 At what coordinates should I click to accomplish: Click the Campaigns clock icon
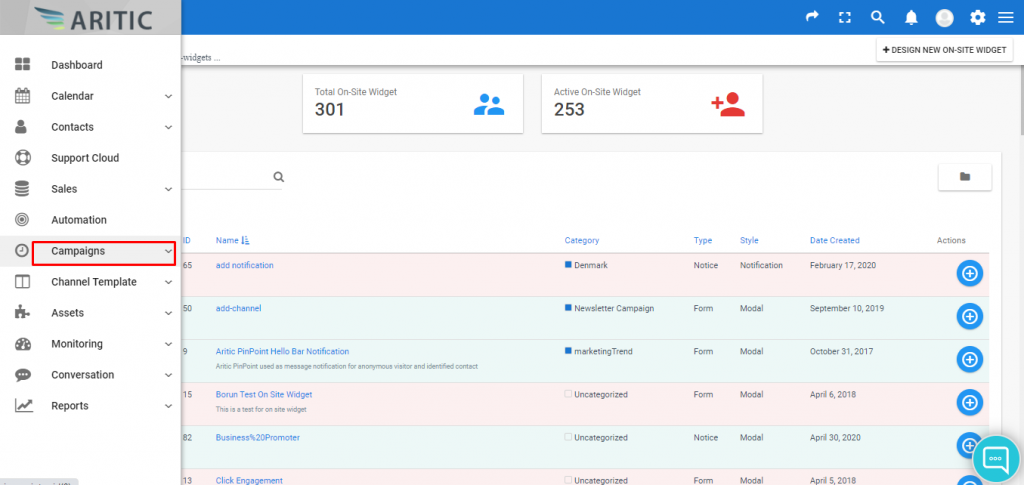(22, 251)
